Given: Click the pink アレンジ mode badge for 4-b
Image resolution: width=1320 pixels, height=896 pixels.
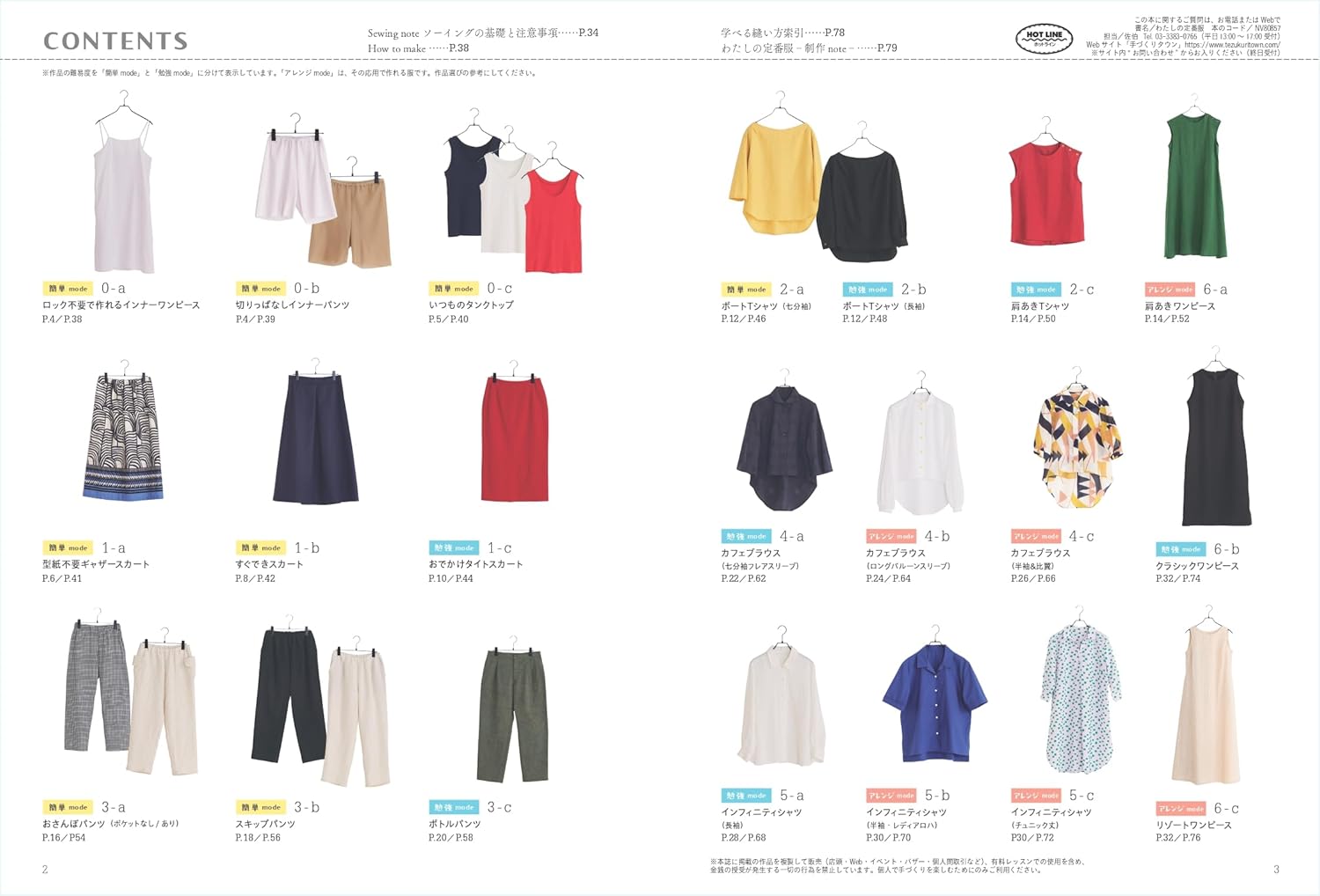Looking at the screenshot, I should pyautogui.click(x=891, y=536).
